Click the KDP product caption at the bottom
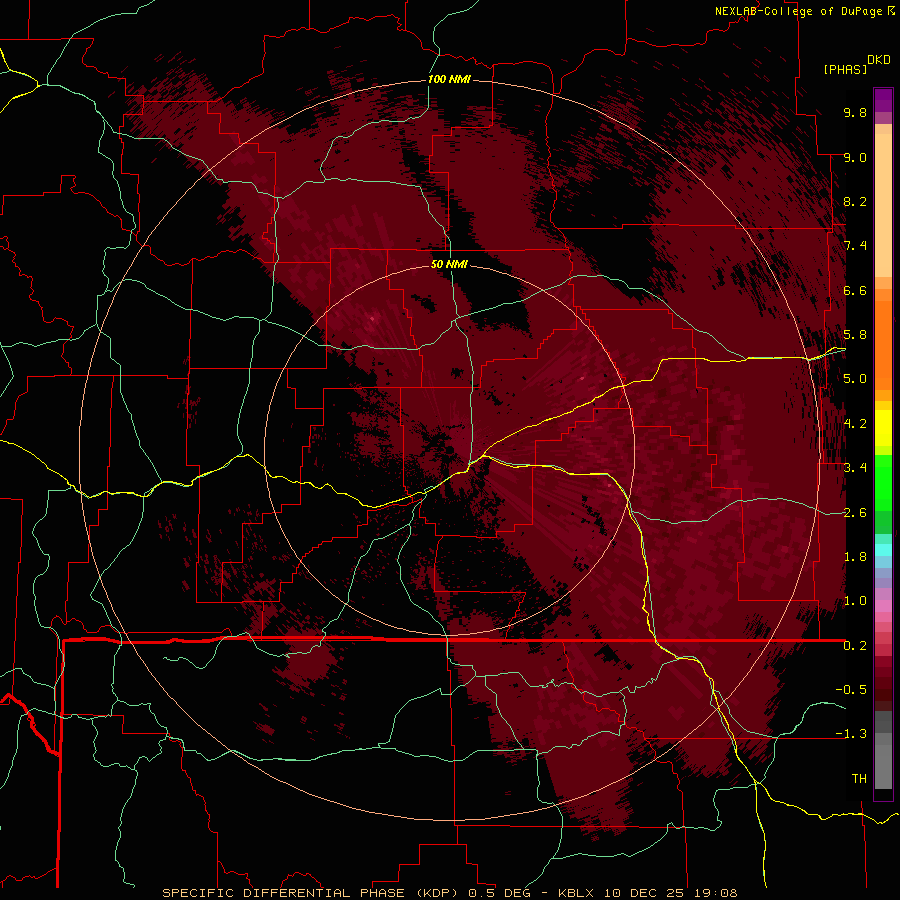Viewport: 900px width, 900px height. pyautogui.click(x=449, y=893)
